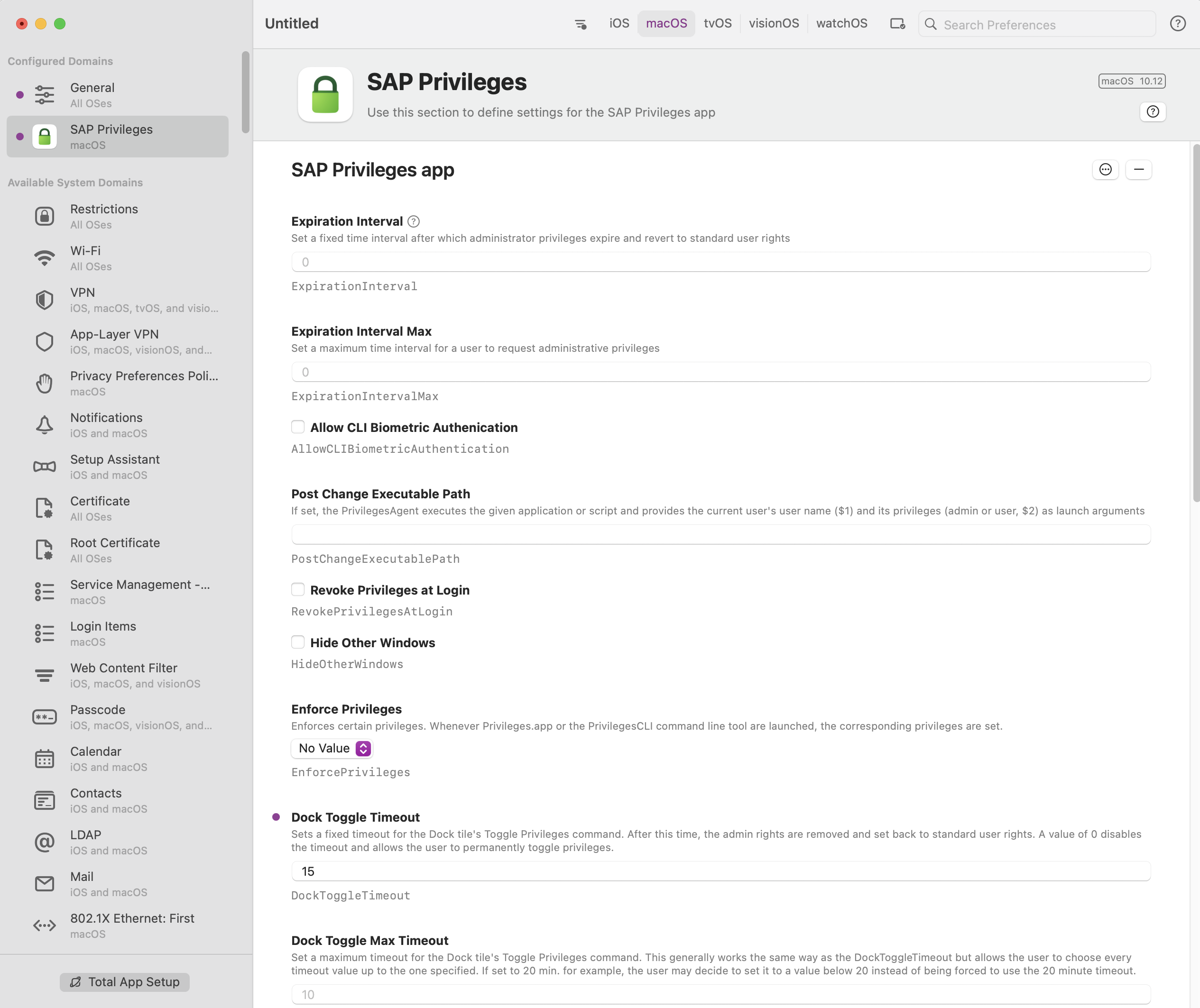Select SAP Privileges lock icon in sidebar

[x=45, y=137]
